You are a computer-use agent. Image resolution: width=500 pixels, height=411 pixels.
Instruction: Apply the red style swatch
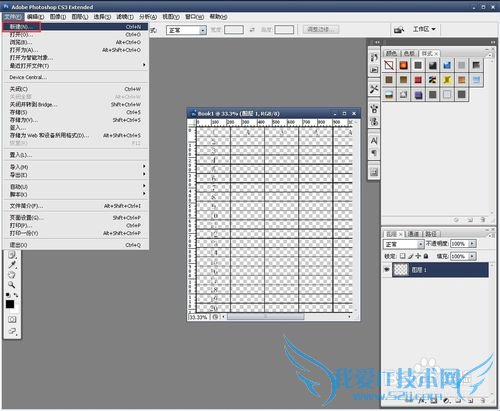click(x=418, y=80)
